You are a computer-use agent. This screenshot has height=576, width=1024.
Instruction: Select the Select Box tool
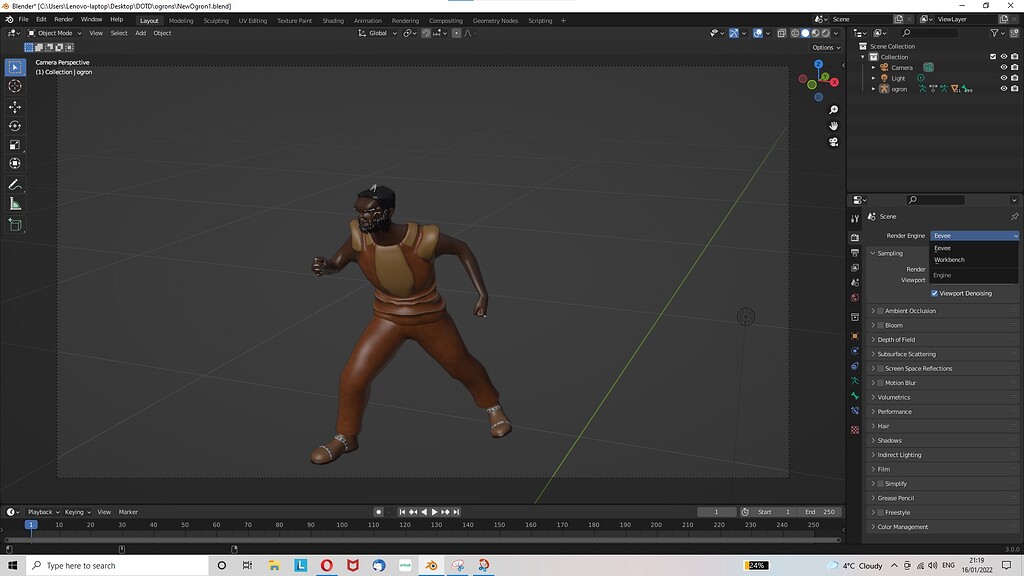click(x=15, y=67)
